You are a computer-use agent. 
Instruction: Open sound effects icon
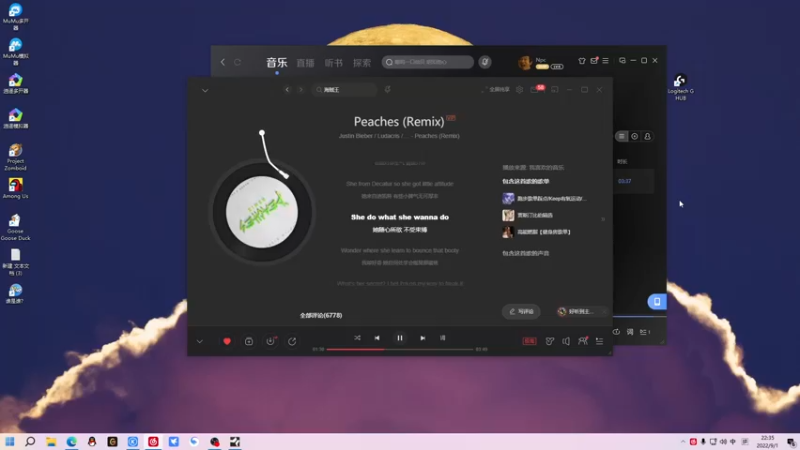click(x=549, y=341)
